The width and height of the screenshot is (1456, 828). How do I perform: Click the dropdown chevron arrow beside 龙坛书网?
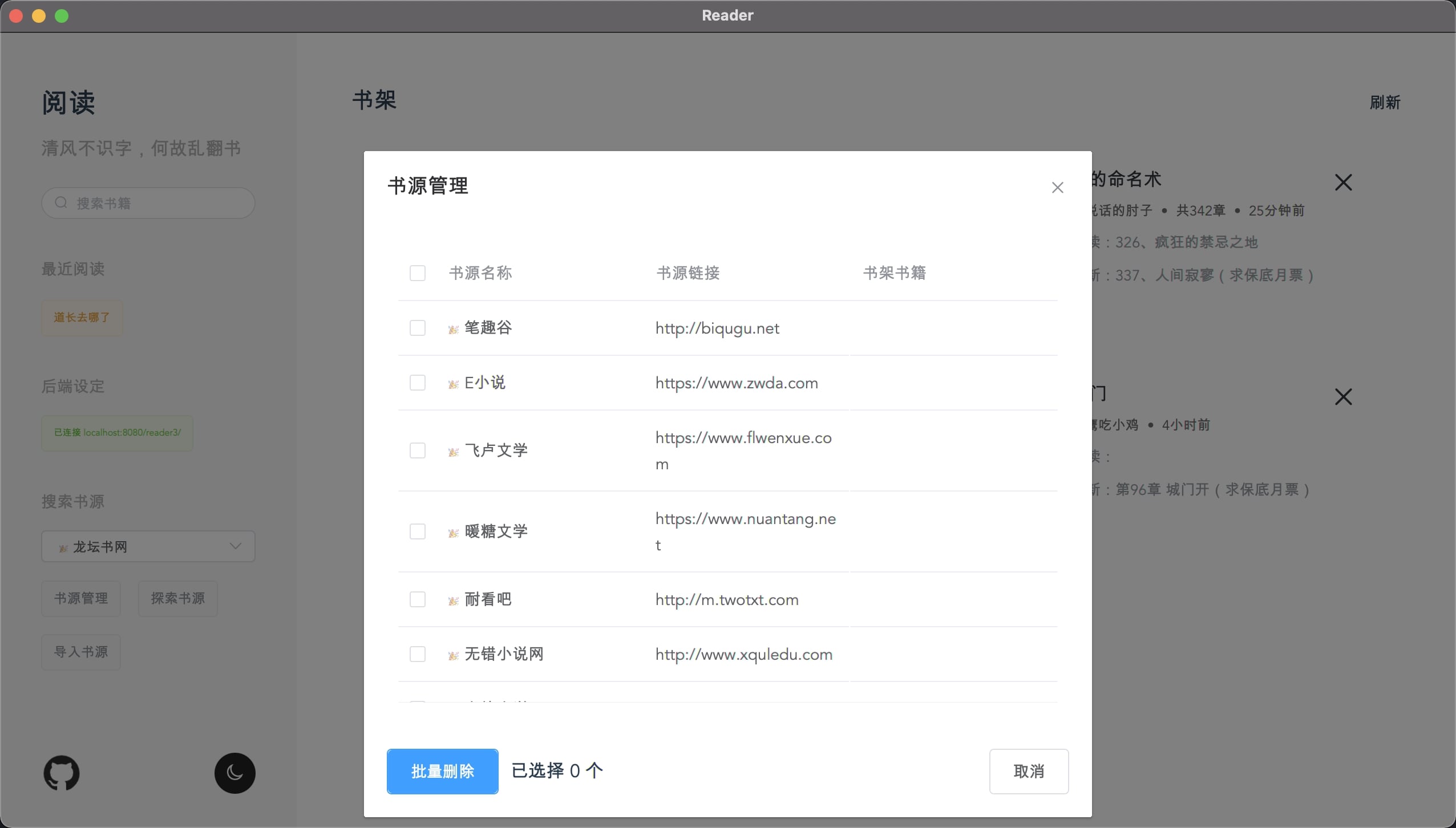click(x=235, y=546)
